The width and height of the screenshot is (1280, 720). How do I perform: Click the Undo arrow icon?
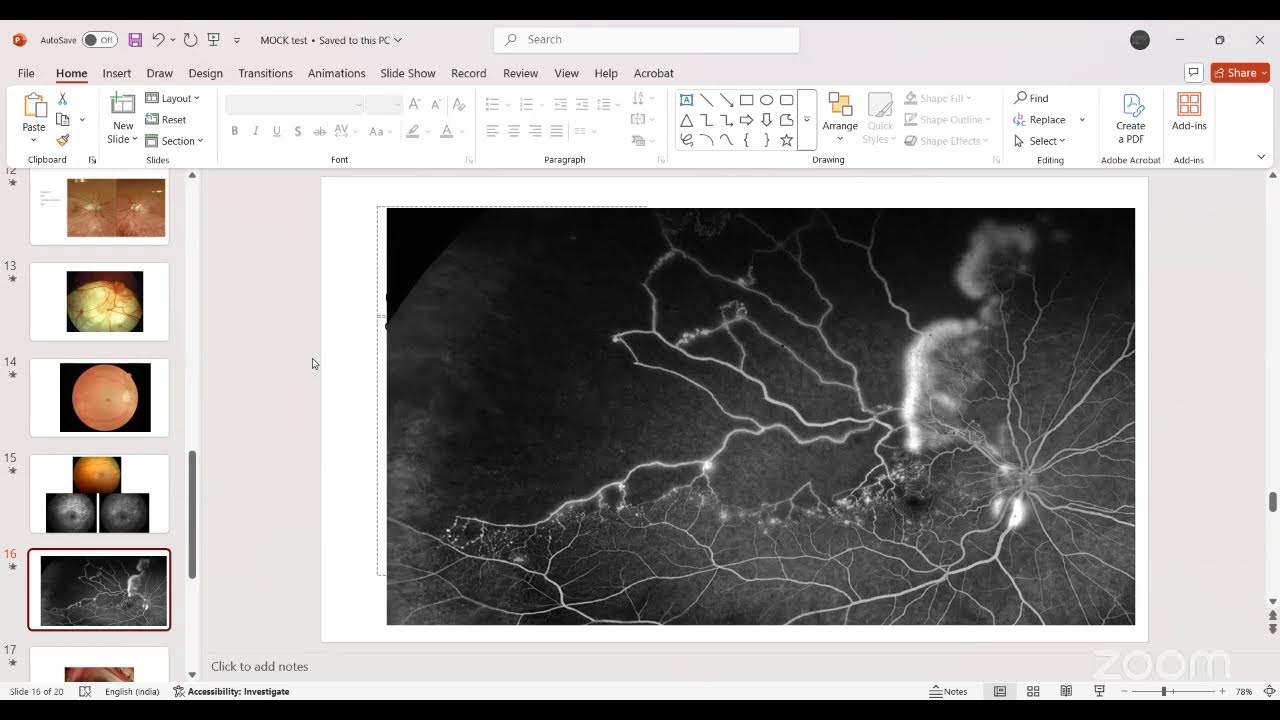pos(158,40)
